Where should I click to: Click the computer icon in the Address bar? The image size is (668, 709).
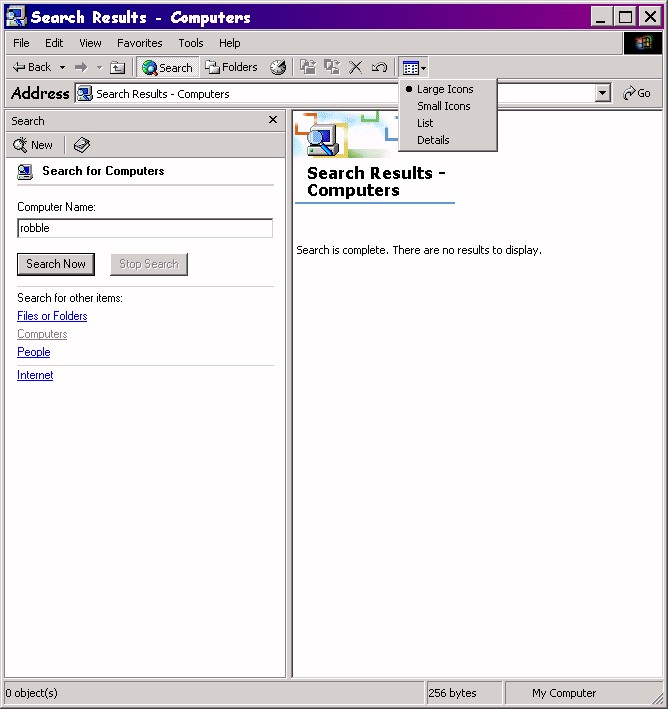[x=85, y=94]
